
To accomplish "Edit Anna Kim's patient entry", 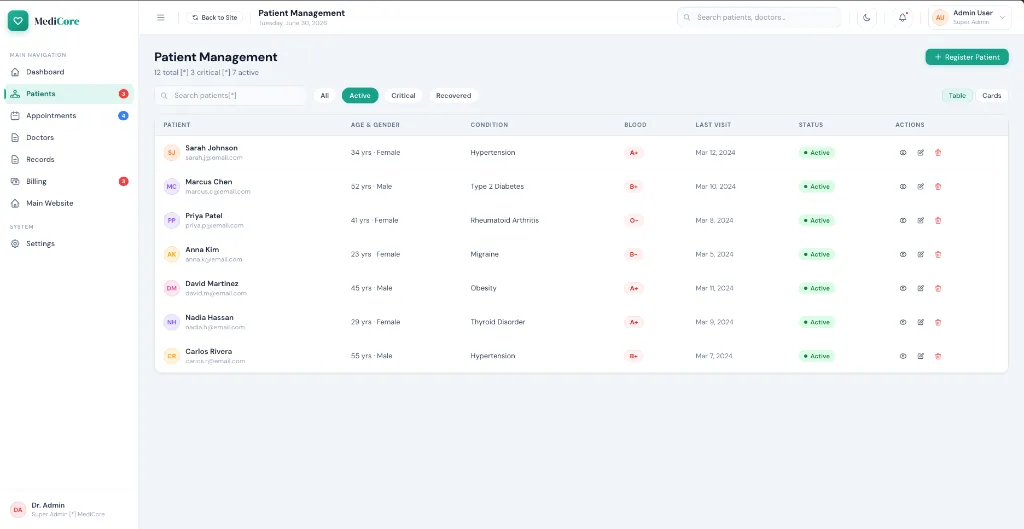I will tap(921, 255).
